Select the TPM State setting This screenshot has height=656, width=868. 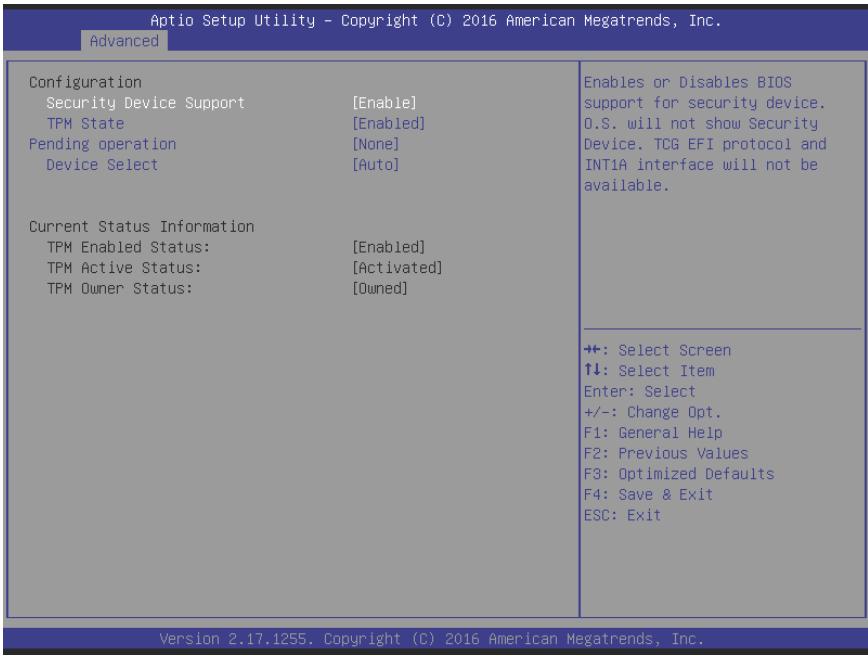coord(85,123)
